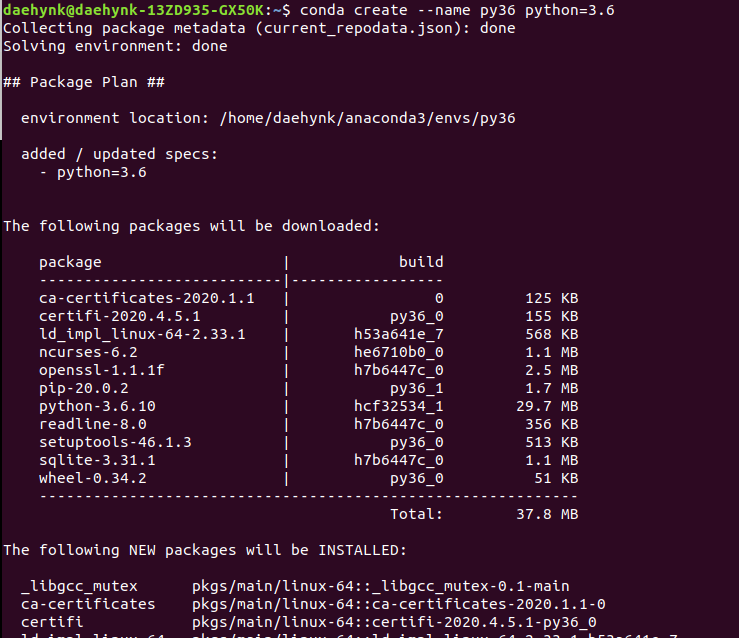Select wheel-0.34.2 package name

(93, 478)
